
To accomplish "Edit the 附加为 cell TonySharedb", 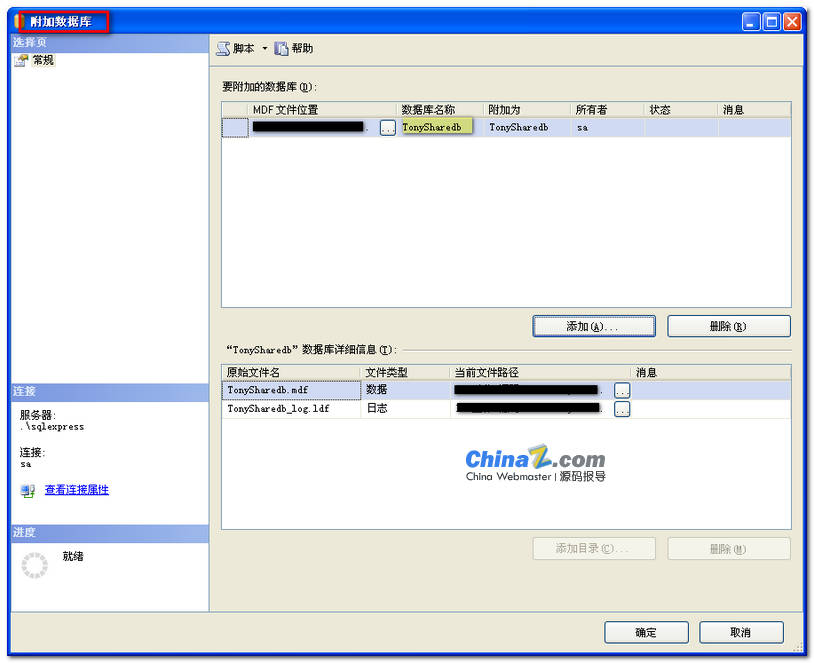I will [x=528, y=127].
